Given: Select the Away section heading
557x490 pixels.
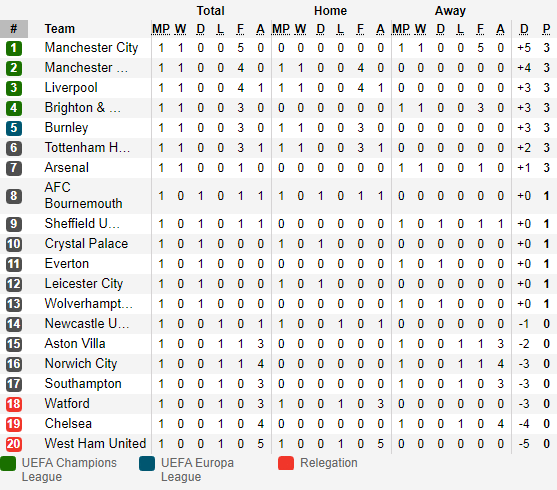Looking at the screenshot, I should [x=450, y=11].
